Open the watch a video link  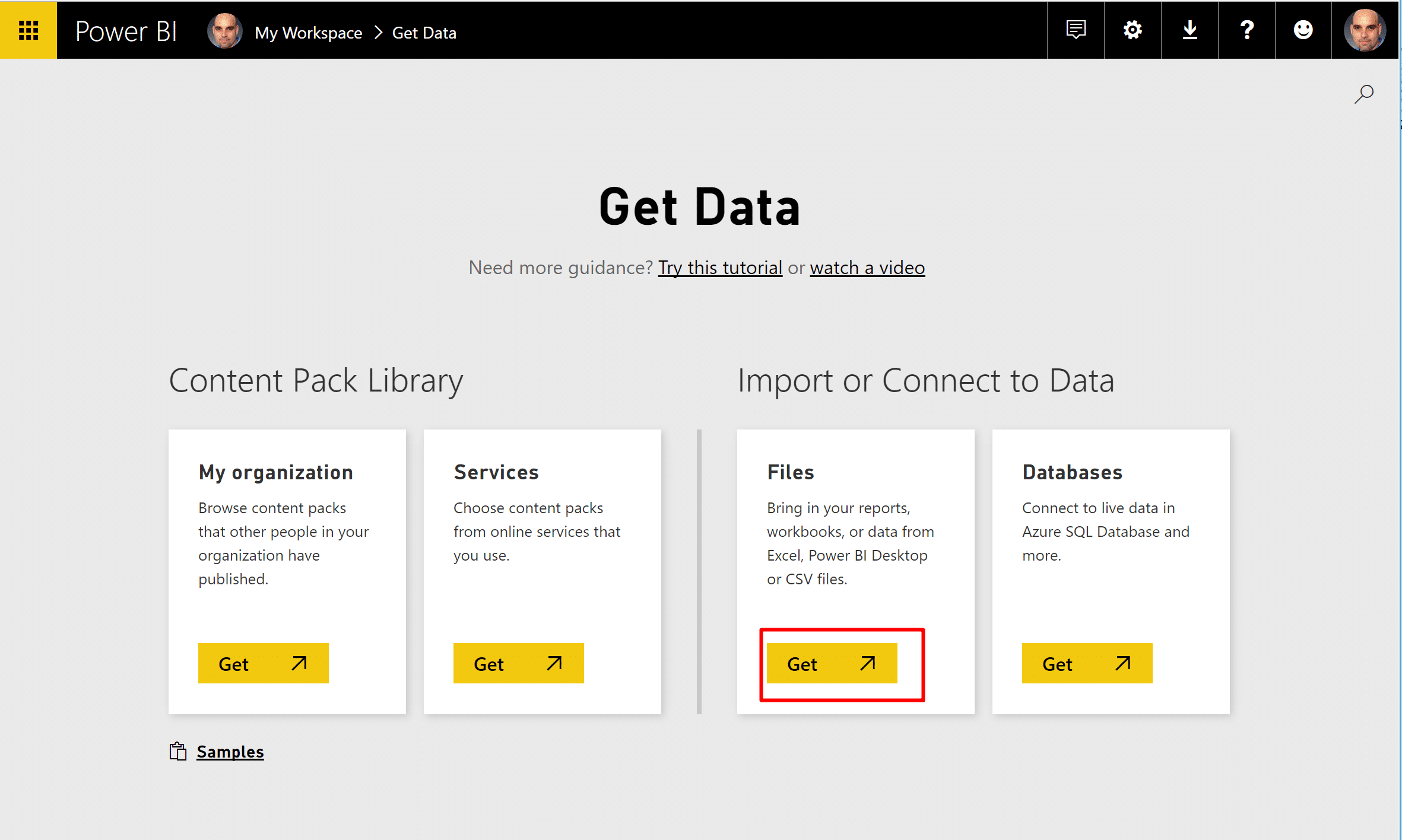pos(867,268)
